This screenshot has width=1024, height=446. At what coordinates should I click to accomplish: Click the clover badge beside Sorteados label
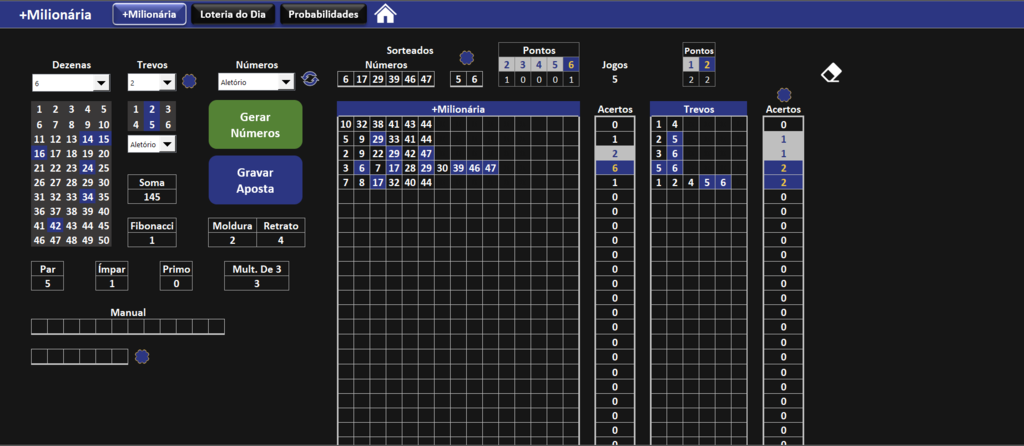[x=466, y=58]
